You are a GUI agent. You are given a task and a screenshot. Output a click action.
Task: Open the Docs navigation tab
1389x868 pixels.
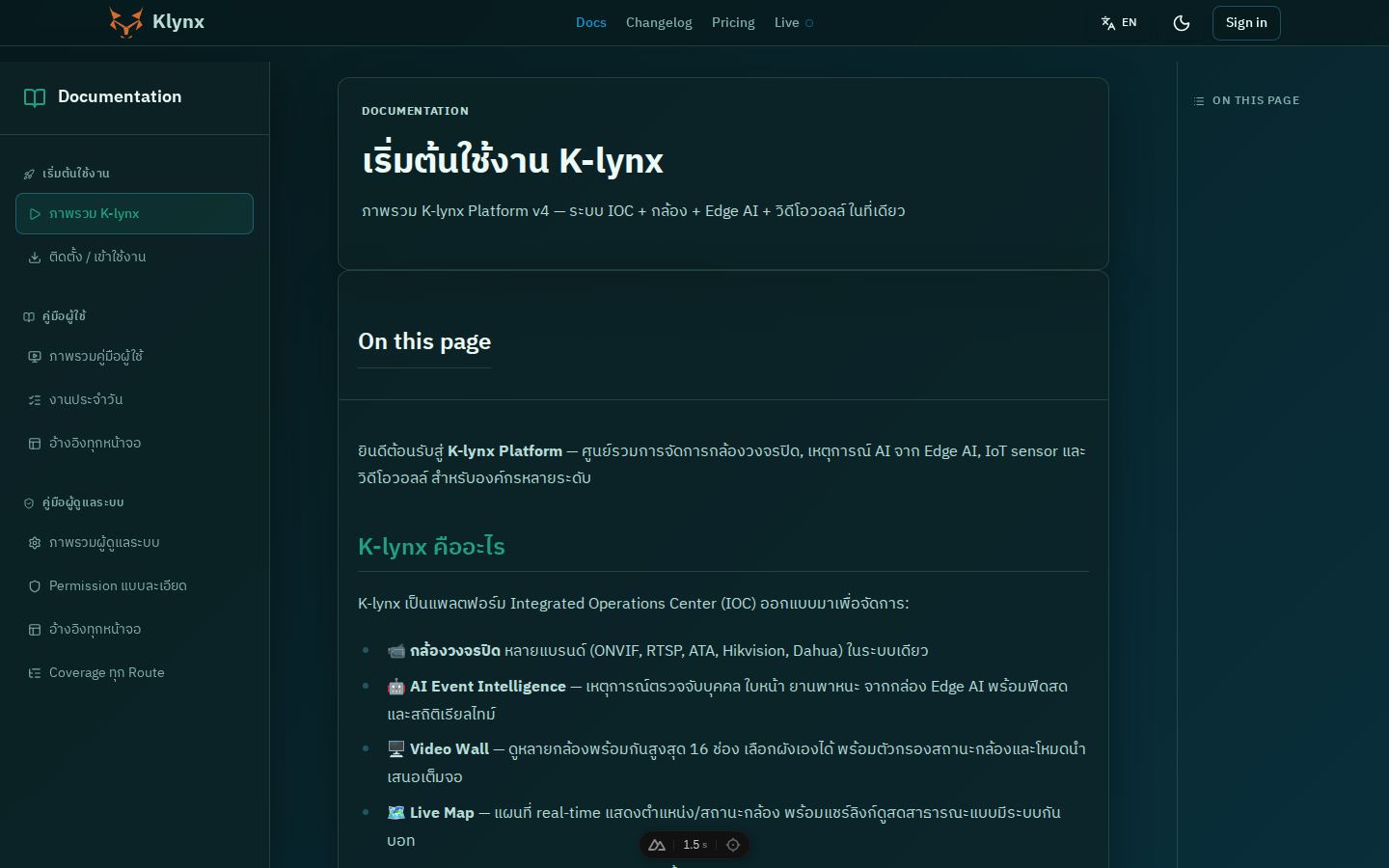[591, 22]
